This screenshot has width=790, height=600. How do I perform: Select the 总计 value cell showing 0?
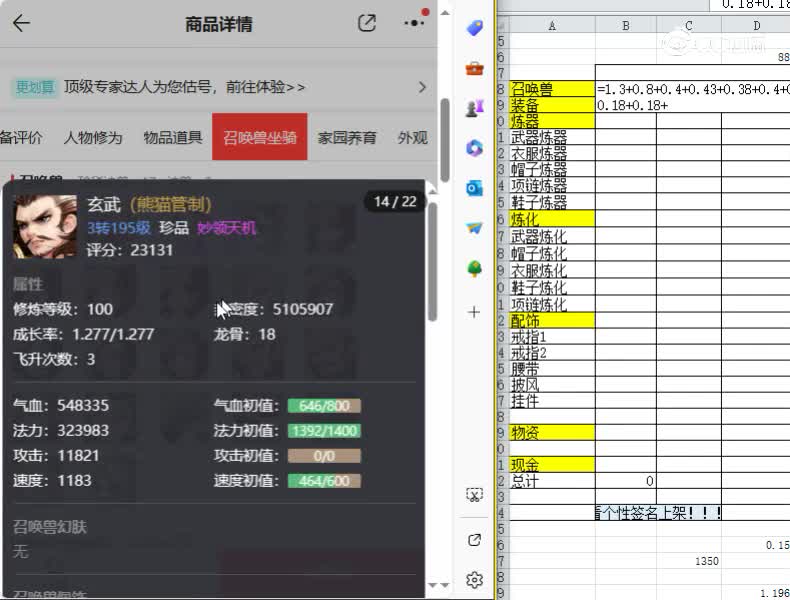(626, 481)
